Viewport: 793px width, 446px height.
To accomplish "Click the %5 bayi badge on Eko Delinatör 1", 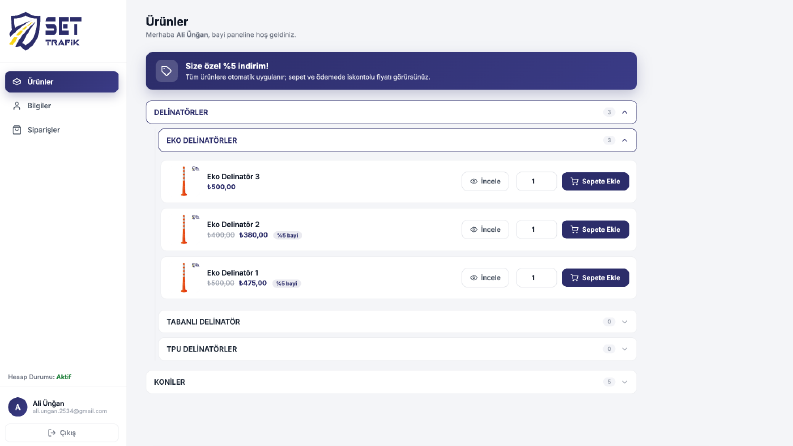I will click(x=287, y=284).
